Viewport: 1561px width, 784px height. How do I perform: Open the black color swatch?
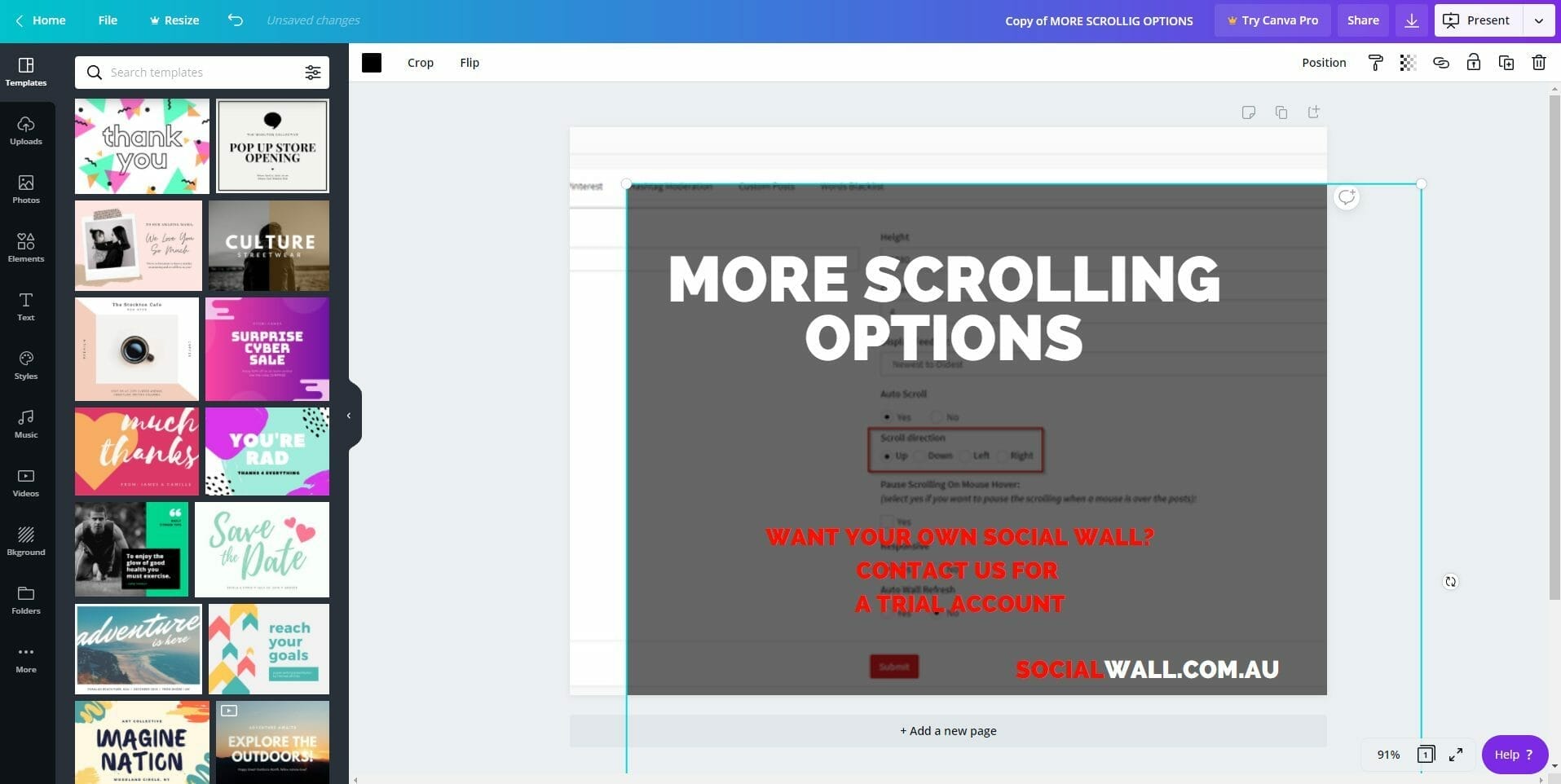(x=372, y=63)
